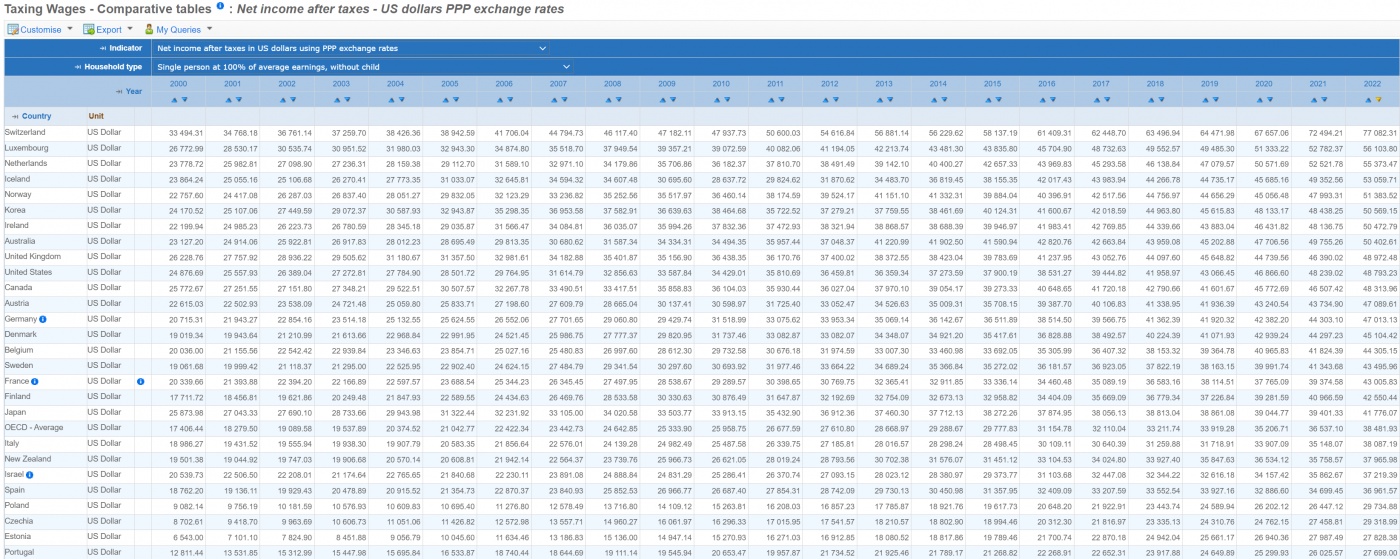The image size is (1400, 559).
Task: Click the info icon in France's flag column
Action: pos(140,381)
